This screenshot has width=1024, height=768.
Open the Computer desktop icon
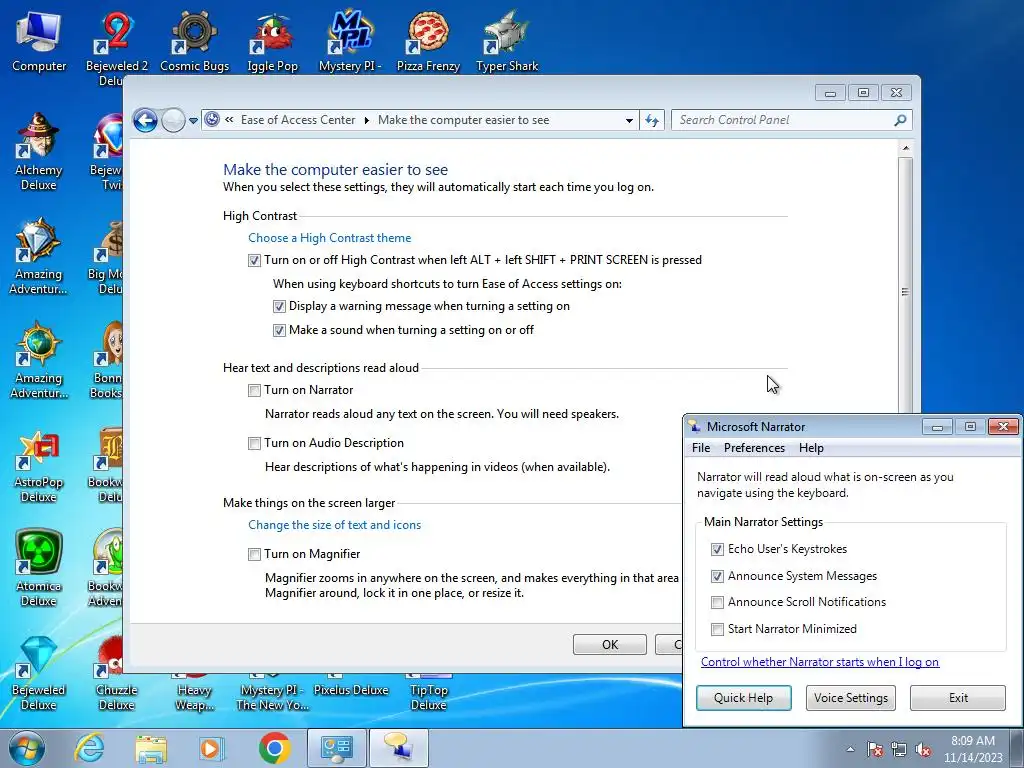[x=39, y=42]
